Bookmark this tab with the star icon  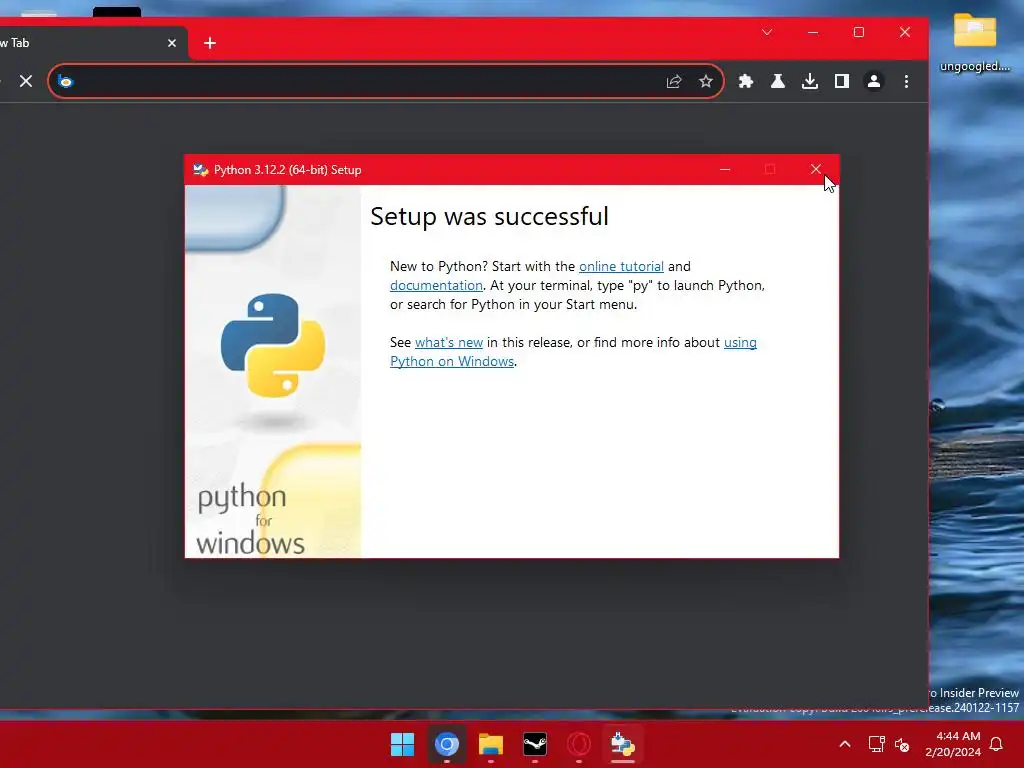point(705,81)
